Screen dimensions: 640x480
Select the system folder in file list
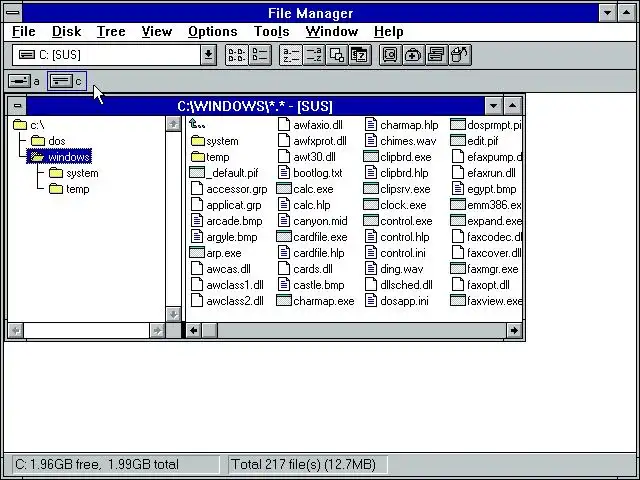tap(215, 141)
